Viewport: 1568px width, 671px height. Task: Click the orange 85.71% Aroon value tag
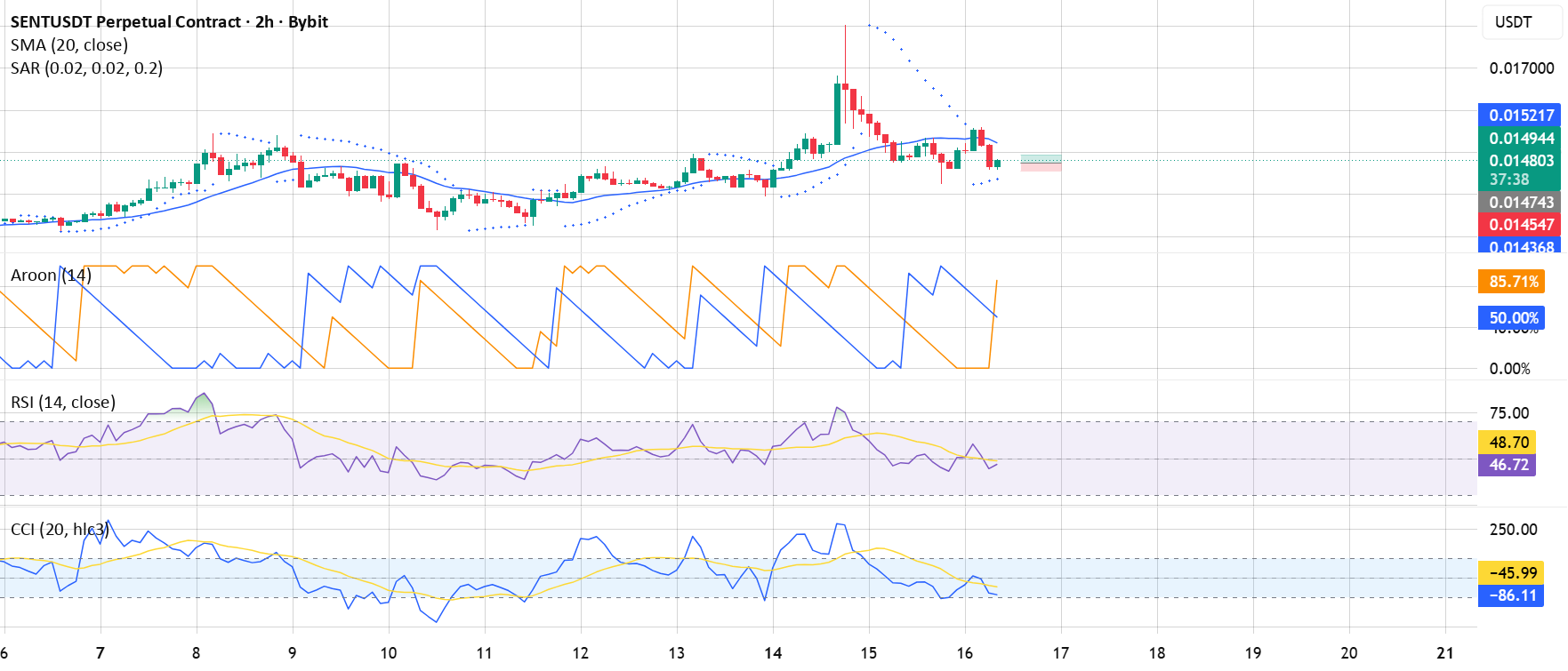coord(1511,282)
